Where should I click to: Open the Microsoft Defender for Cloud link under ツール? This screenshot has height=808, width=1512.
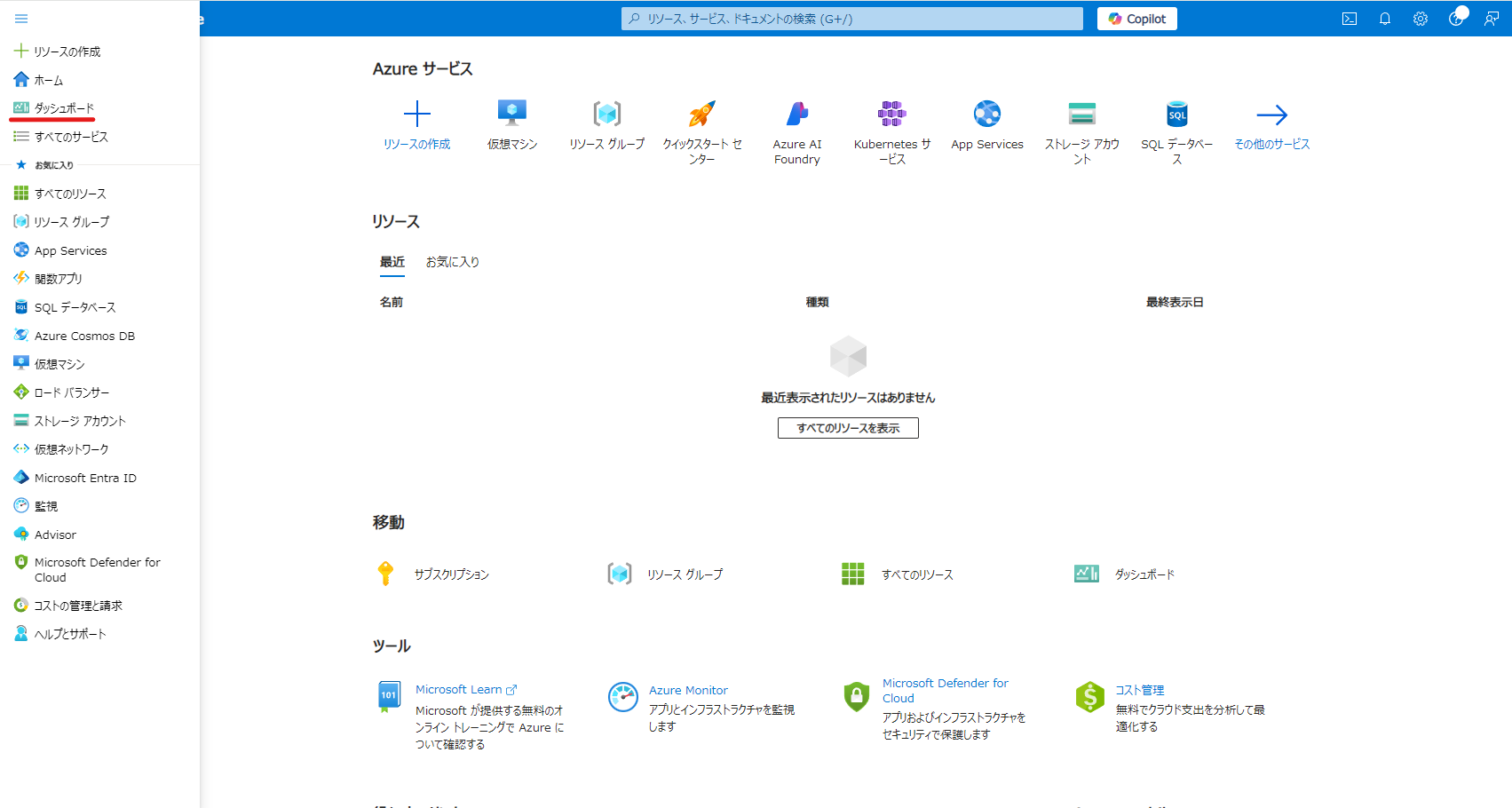click(x=946, y=690)
